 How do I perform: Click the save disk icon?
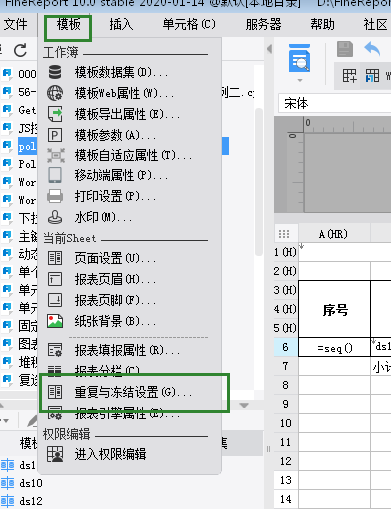345,49
